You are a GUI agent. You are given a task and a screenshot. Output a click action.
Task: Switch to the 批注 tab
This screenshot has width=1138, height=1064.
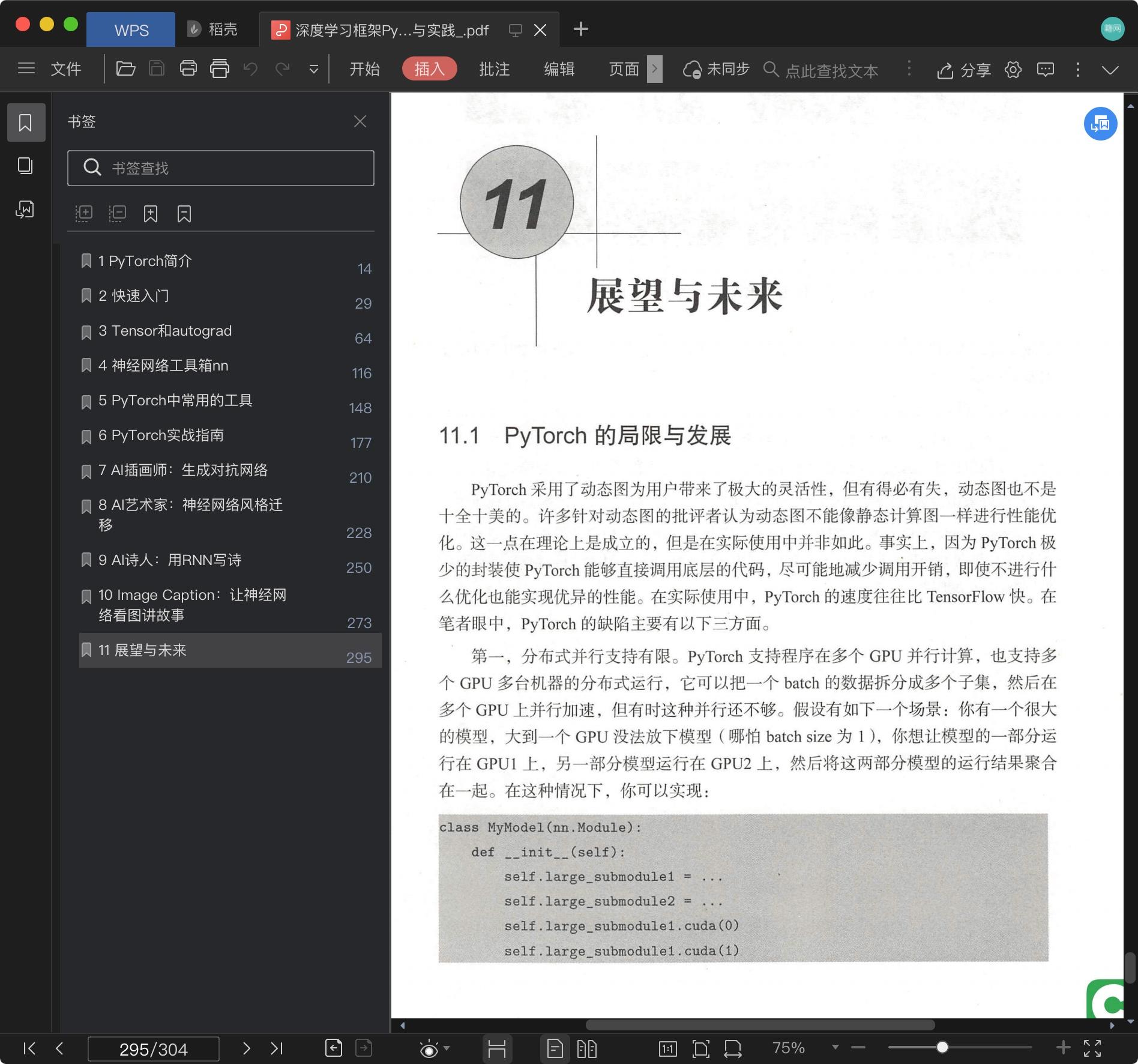(x=494, y=69)
